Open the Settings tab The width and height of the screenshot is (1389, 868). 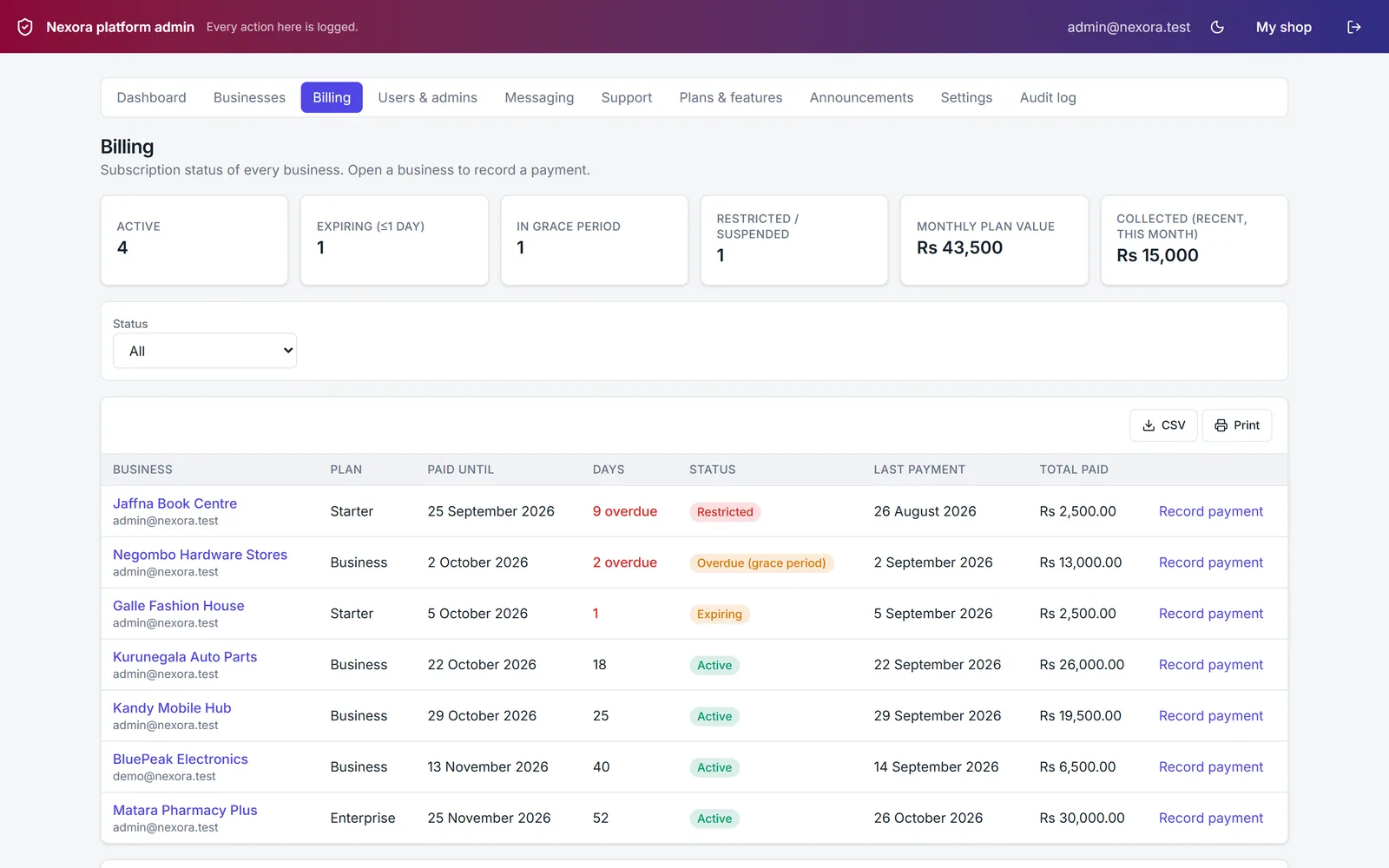coord(966,97)
